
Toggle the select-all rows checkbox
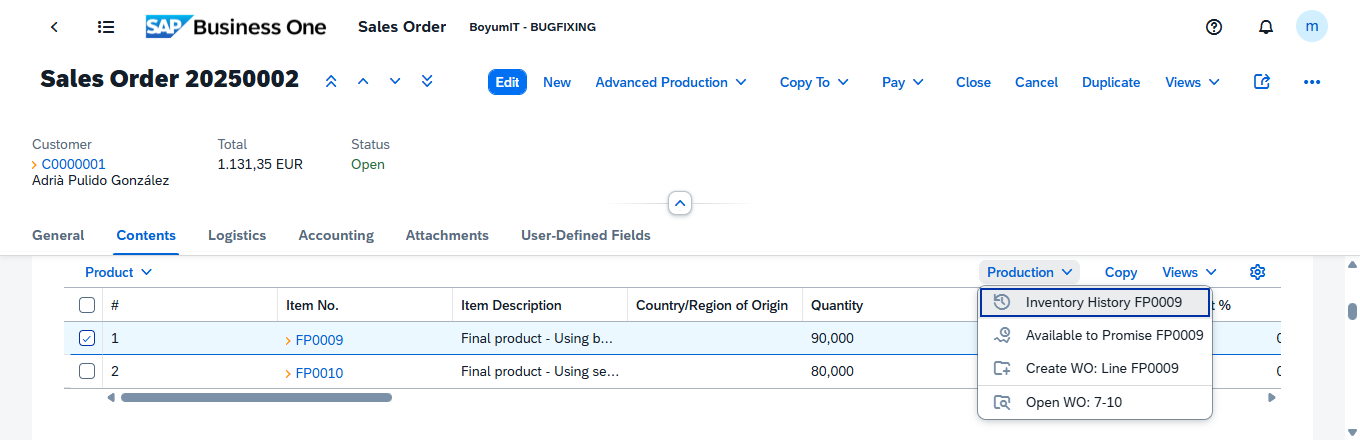pos(87,305)
